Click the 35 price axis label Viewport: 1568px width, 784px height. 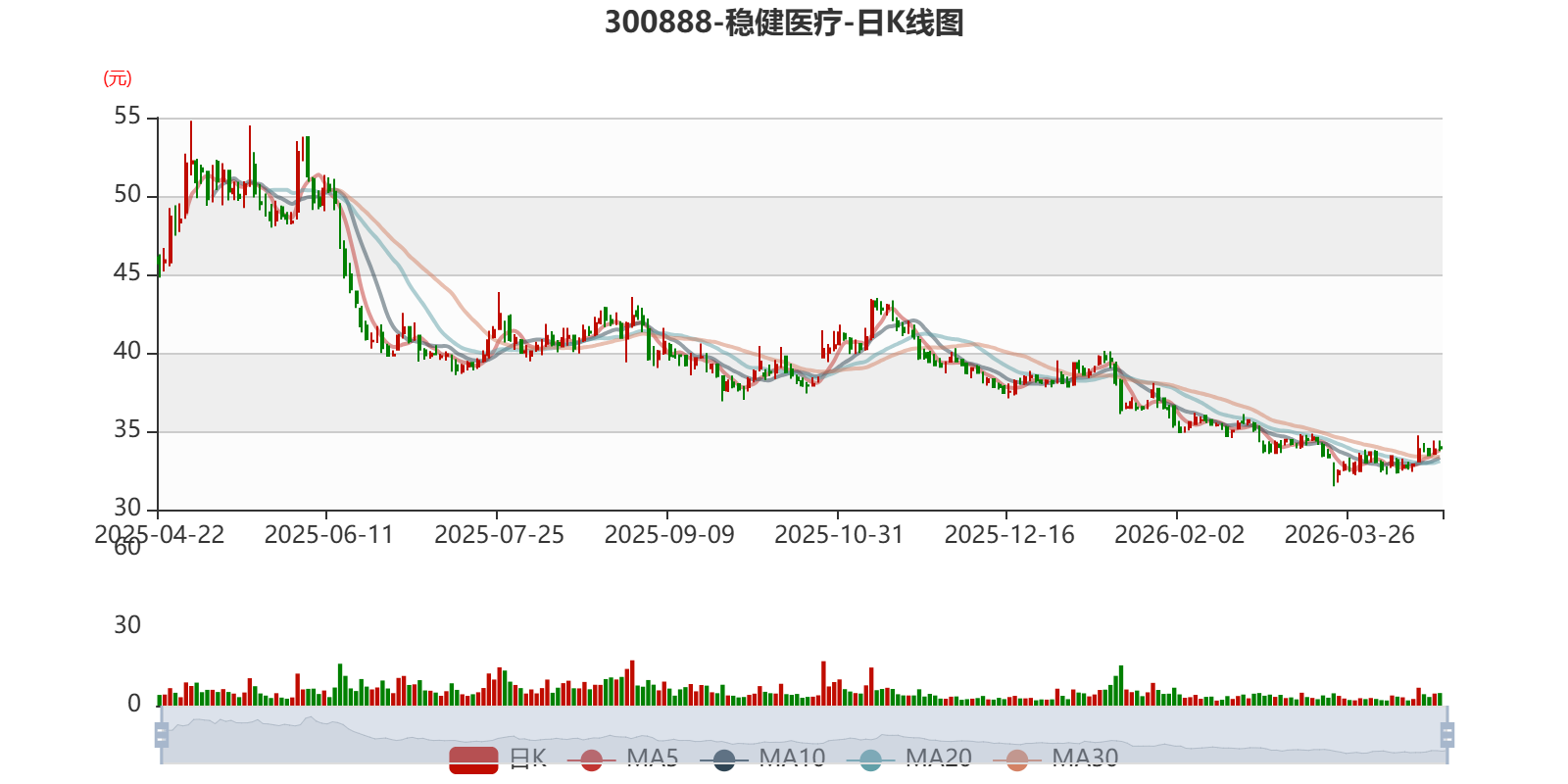pyautogui.click(x=127, y=430)
